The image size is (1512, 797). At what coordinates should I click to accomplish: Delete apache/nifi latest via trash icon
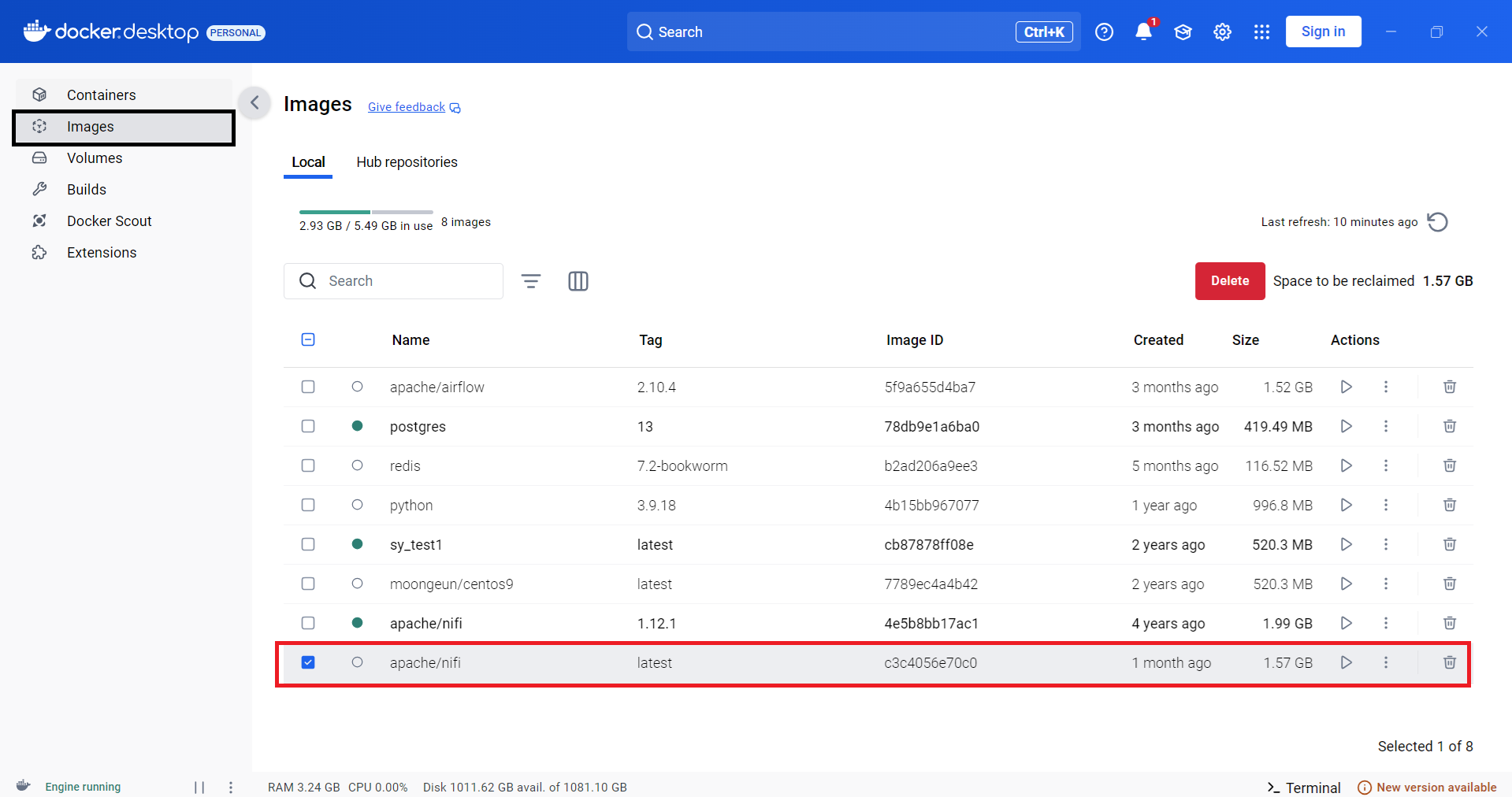click(x=1449, y=662)
